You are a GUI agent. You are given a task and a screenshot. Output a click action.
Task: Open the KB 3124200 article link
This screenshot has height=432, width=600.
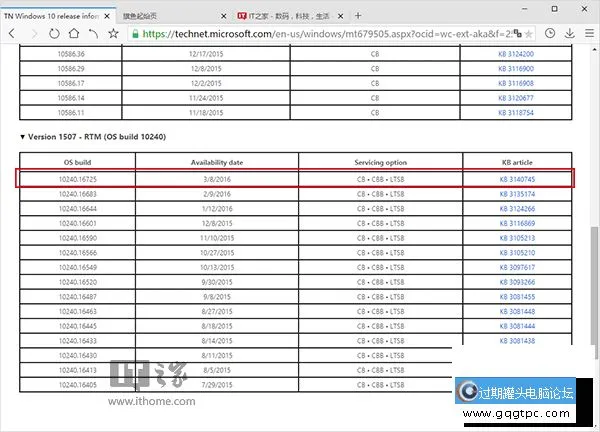tap(517, 54)
